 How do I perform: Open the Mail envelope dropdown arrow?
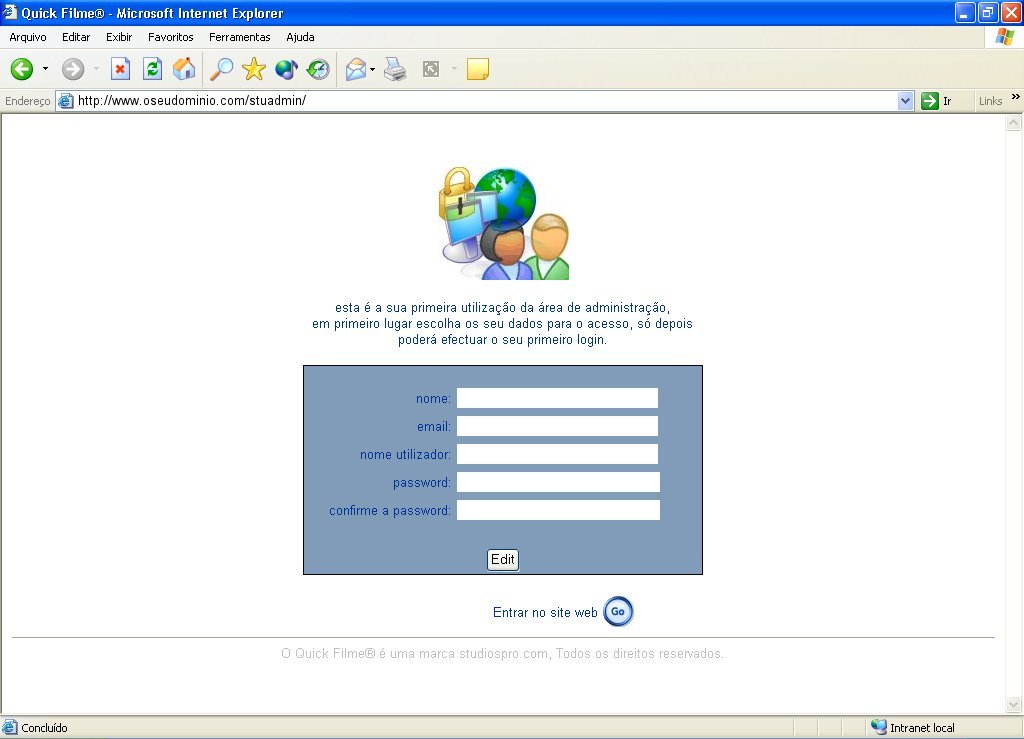373,69
